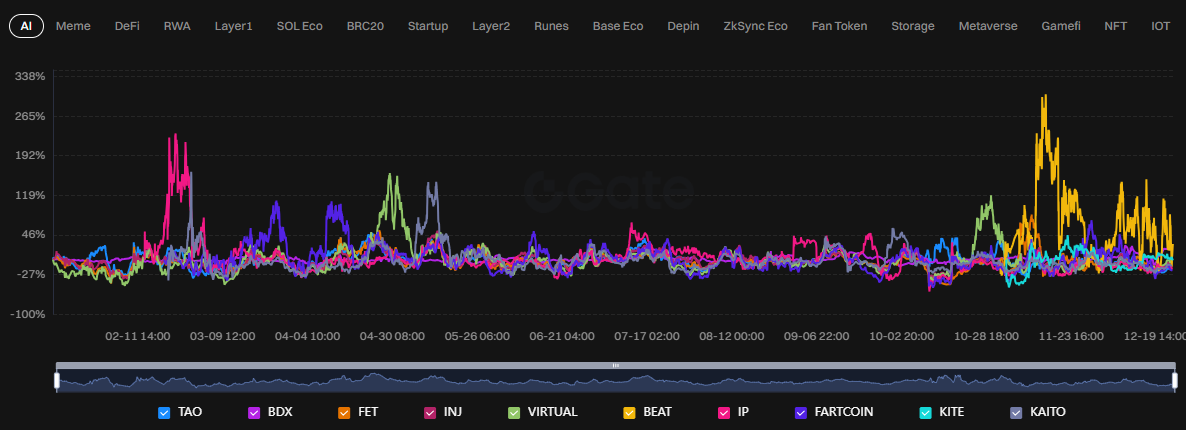Open the DeFi category tab
1186x430 pixels.
coord(127,26)
